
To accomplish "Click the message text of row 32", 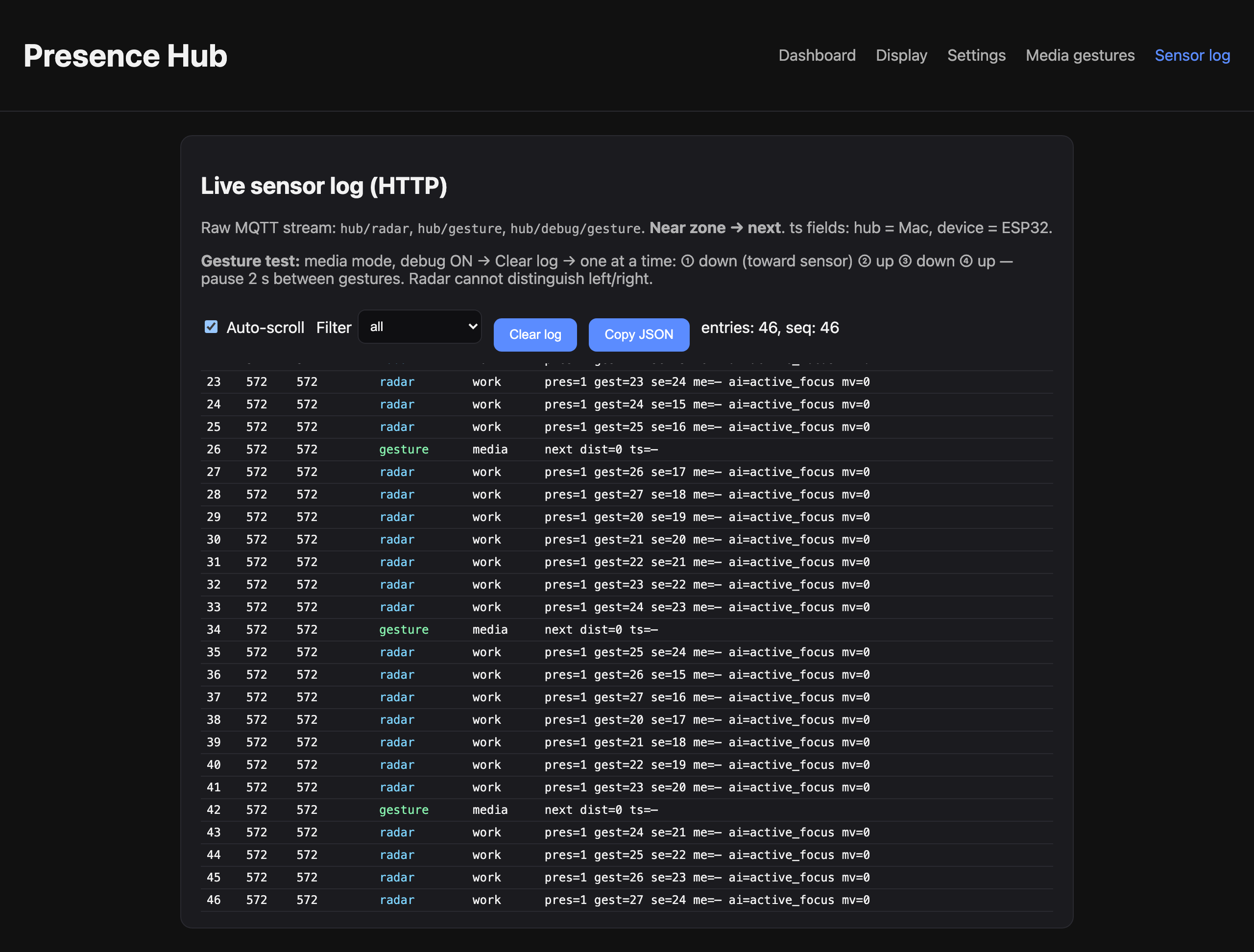I will (707, 585).
